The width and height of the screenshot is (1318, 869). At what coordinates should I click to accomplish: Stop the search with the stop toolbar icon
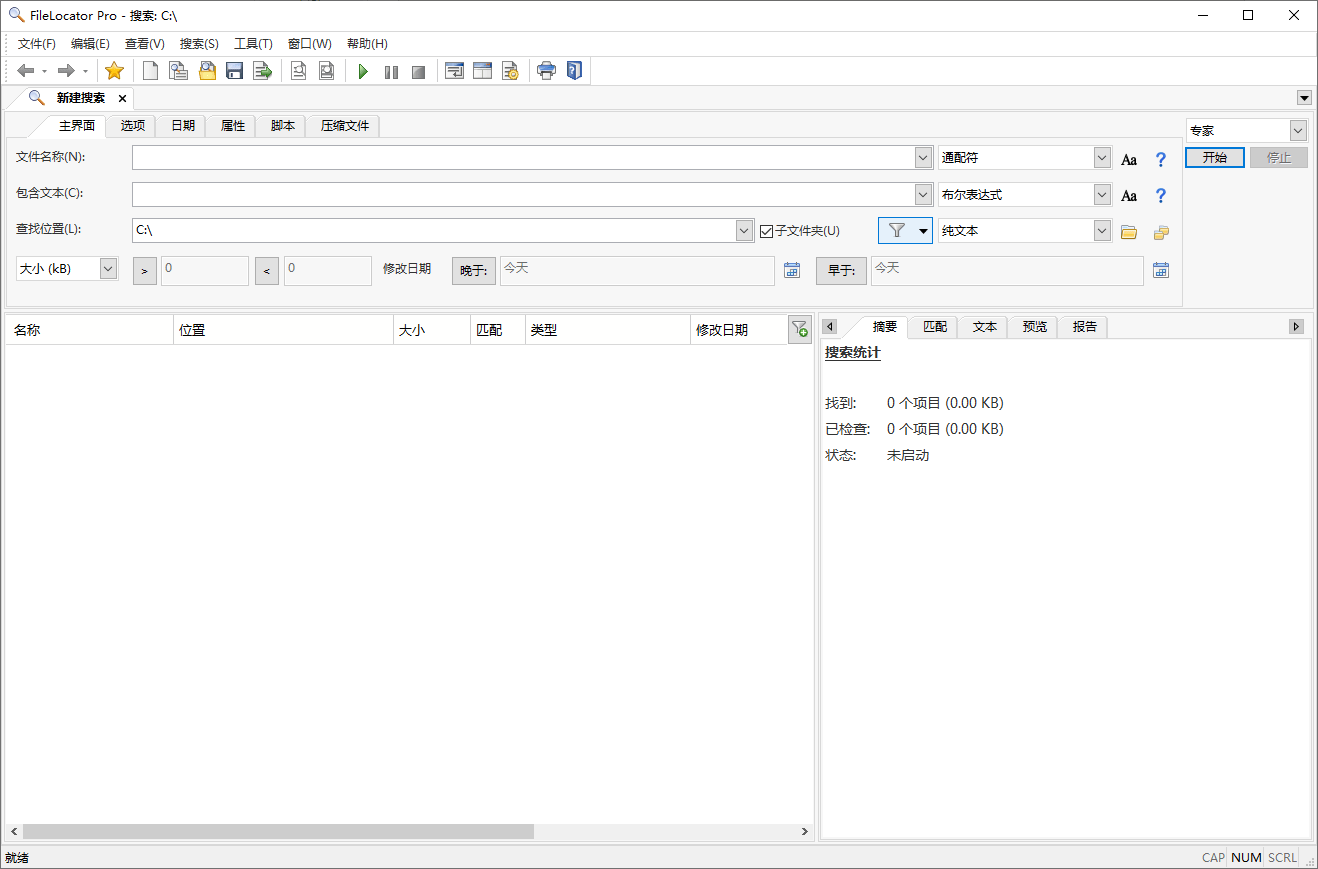coord(419,70)
